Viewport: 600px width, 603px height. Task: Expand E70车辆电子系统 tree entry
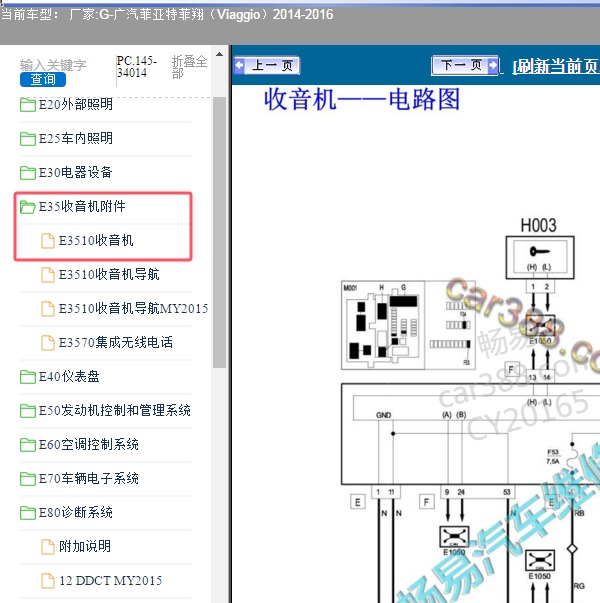(x=89, y=478)
